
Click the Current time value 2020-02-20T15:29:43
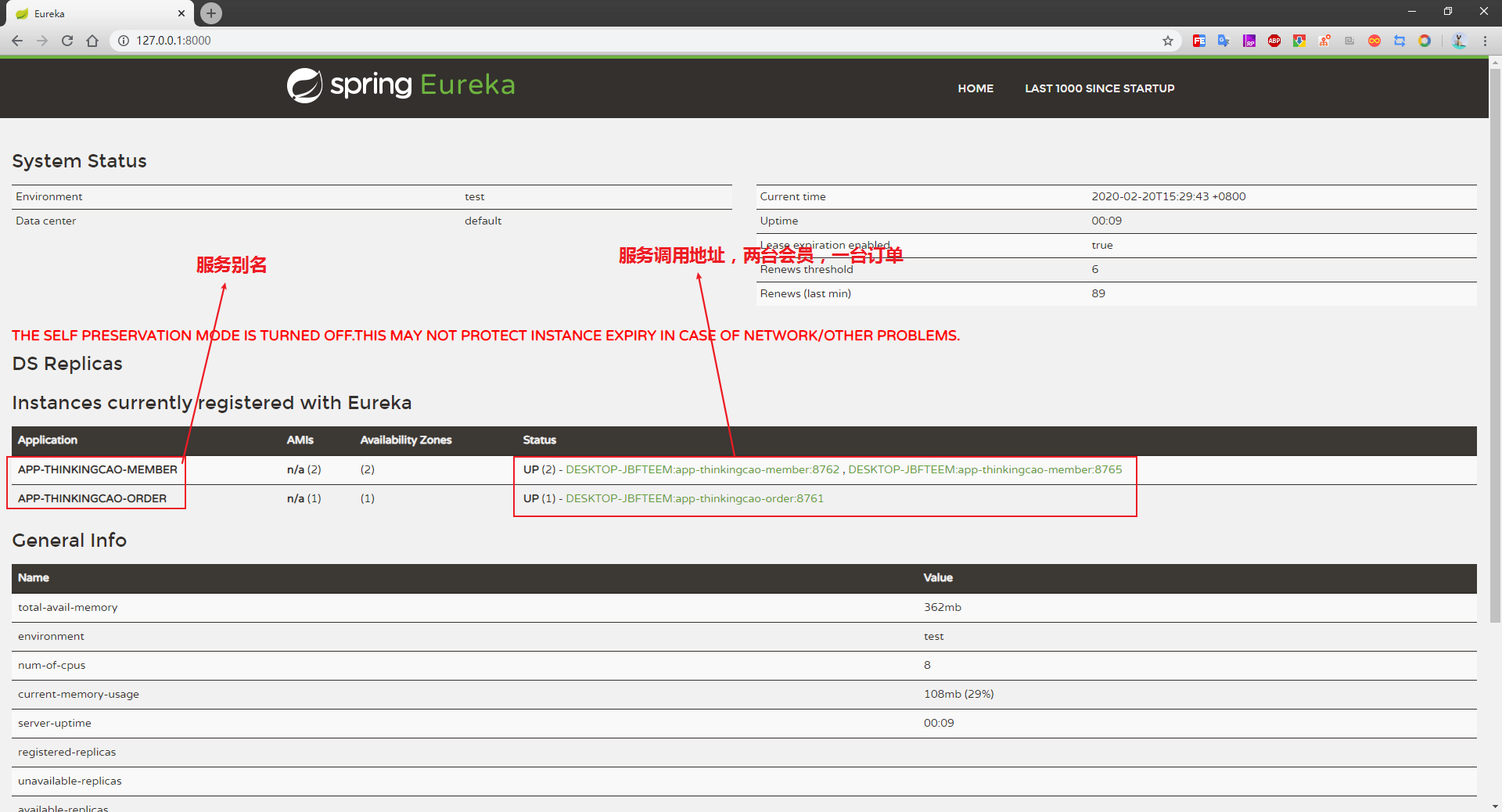[x=1169, y=196]
